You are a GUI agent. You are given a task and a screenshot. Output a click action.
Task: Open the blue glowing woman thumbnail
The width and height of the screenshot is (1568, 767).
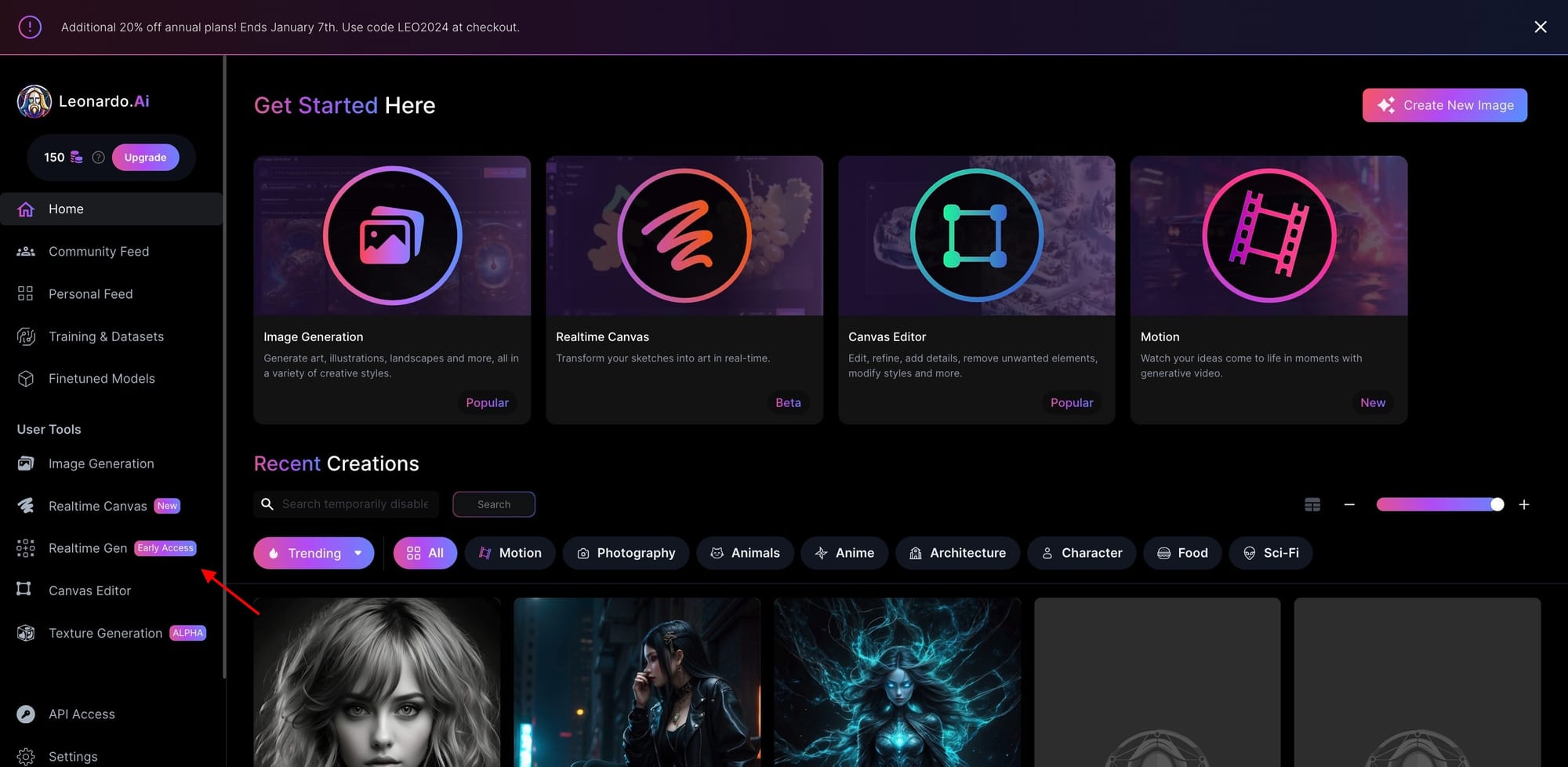click(x=897, y=682)
